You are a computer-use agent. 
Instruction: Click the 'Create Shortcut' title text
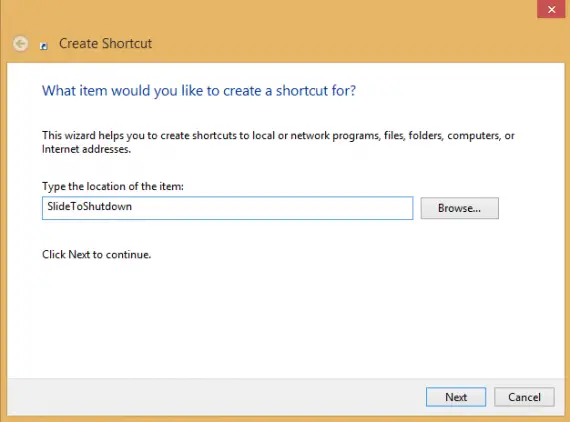click(105, 44)
